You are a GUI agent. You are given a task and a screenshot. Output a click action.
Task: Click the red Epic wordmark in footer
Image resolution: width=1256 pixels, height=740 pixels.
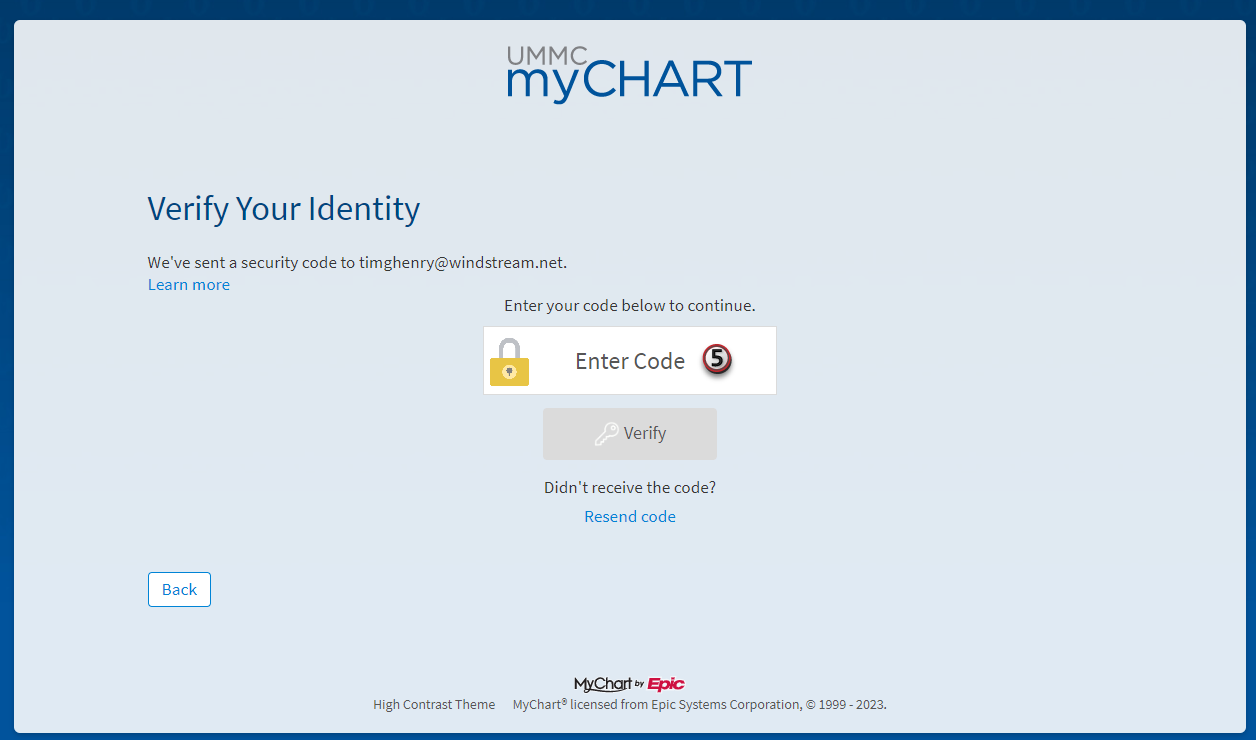[x=666, y=684]
